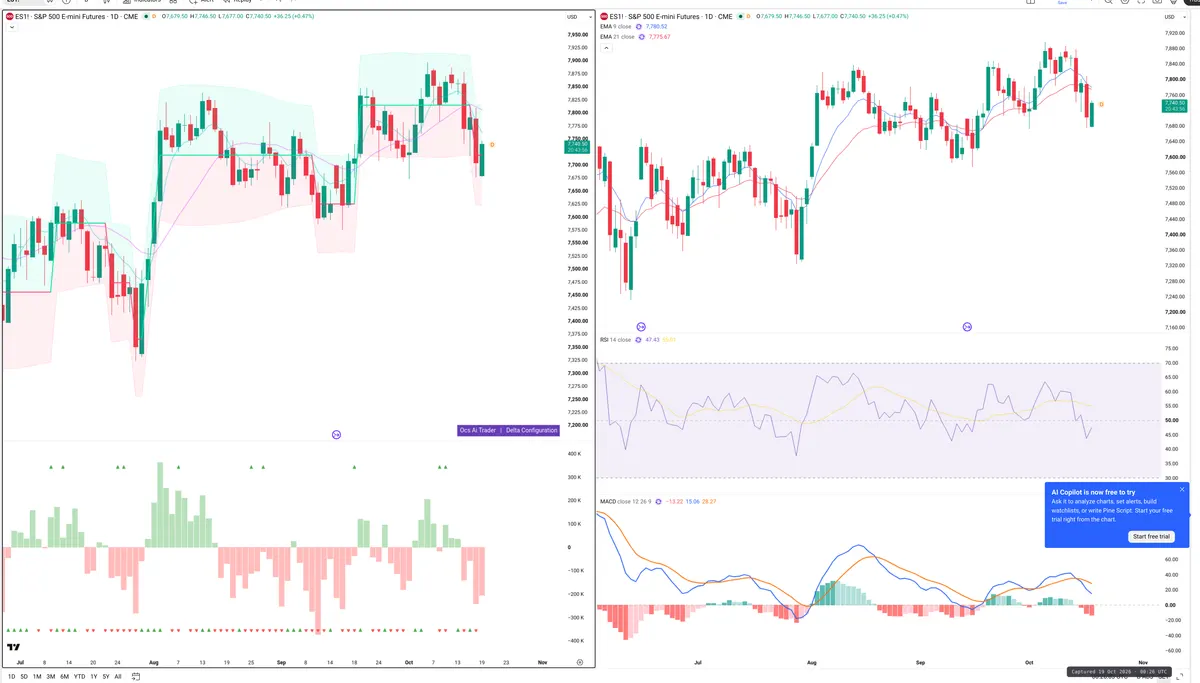This screenshot has width=1200, height=683.
Task: Select the RSI 14 close legend
Action: click(x=615, y=340)
